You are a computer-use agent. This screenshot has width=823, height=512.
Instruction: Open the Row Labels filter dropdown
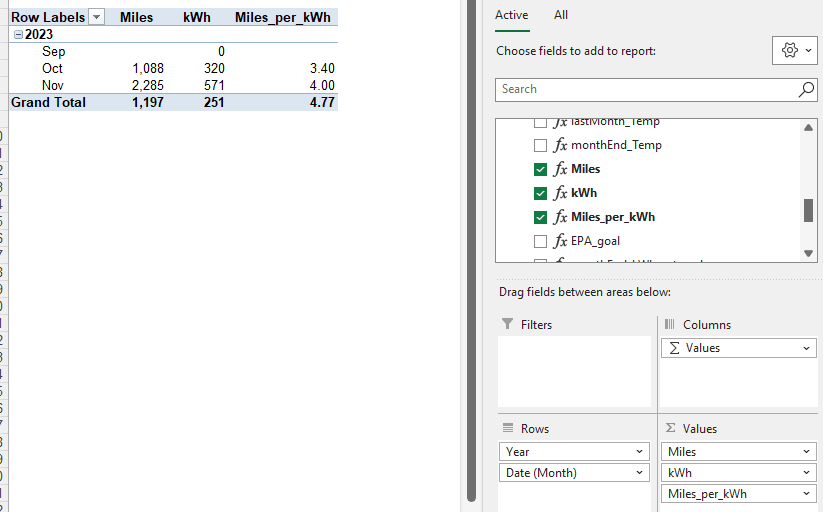(97, 17)
